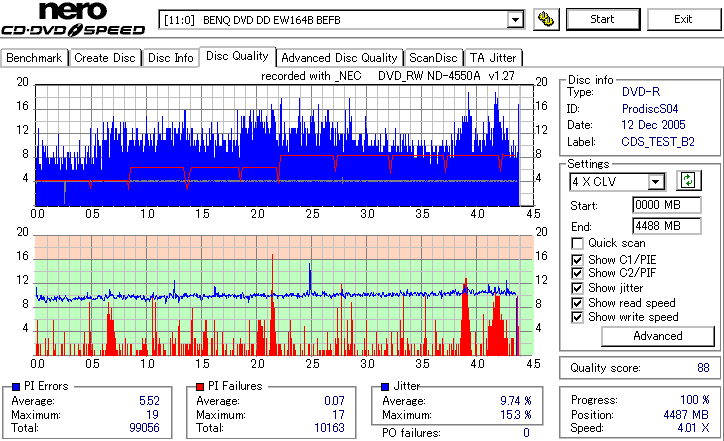
Task: Click the date 12 Dec 2005
Action: pos(653,125)
